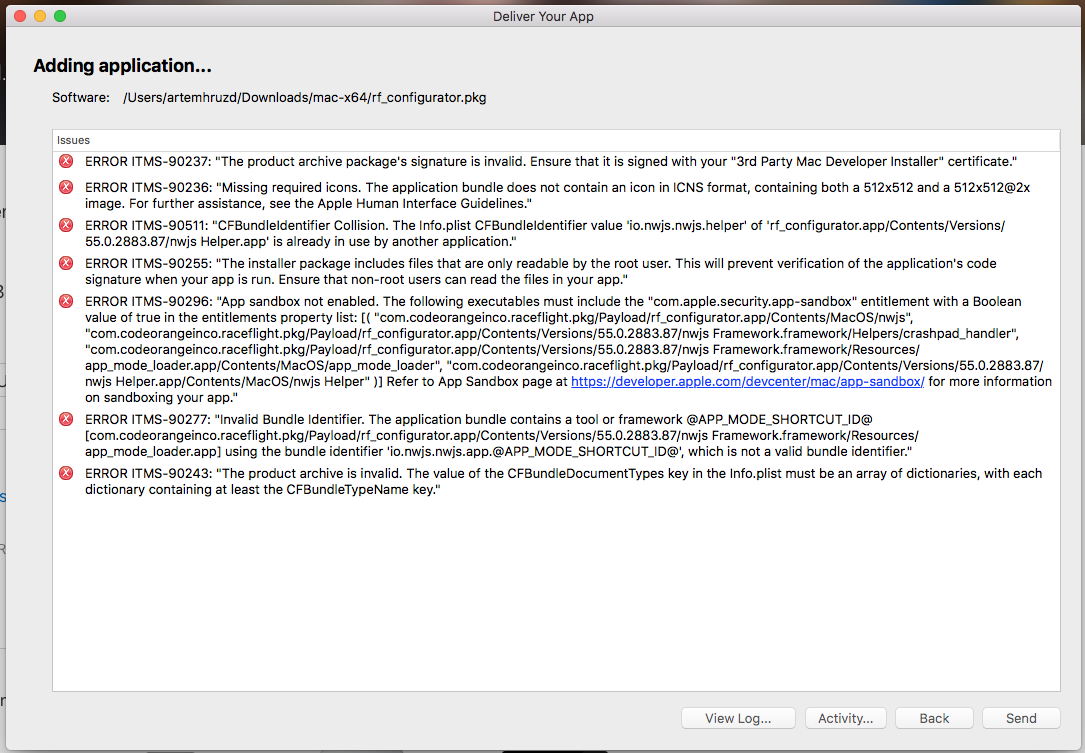Select the error icon for ITMS-90511

pos(66,225)
